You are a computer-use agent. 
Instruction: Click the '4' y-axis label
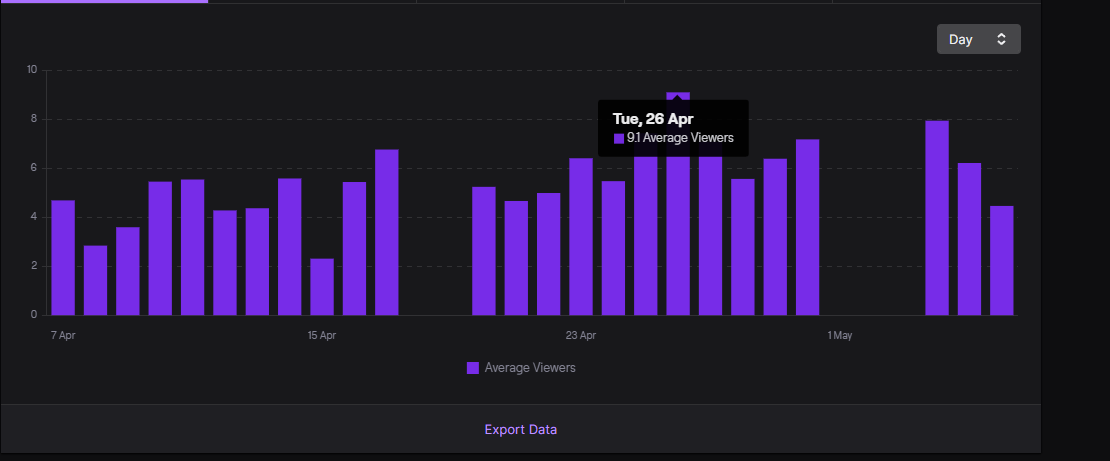[34, 217]
